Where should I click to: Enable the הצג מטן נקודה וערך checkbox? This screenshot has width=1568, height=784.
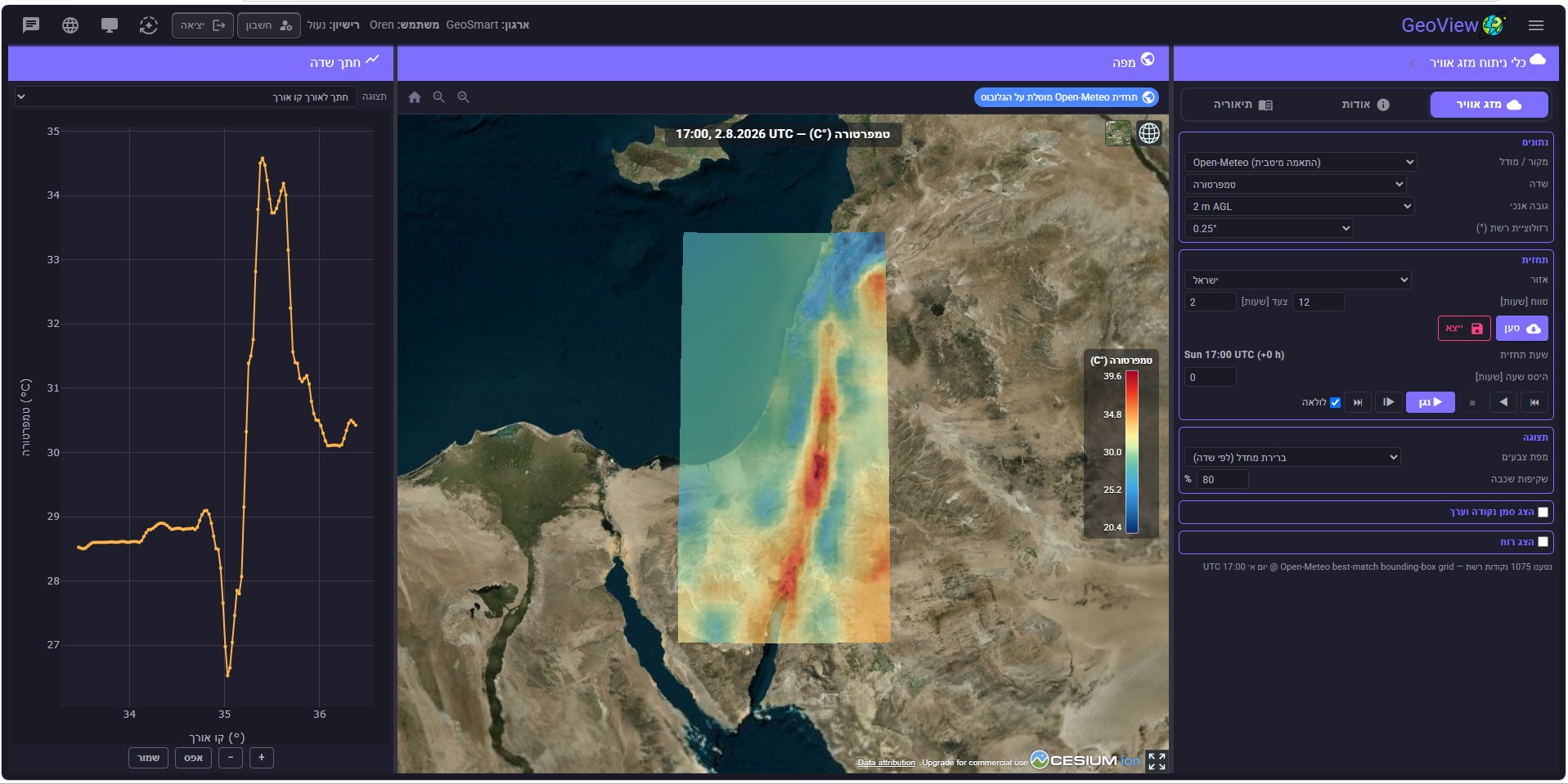pos(1543,513)
